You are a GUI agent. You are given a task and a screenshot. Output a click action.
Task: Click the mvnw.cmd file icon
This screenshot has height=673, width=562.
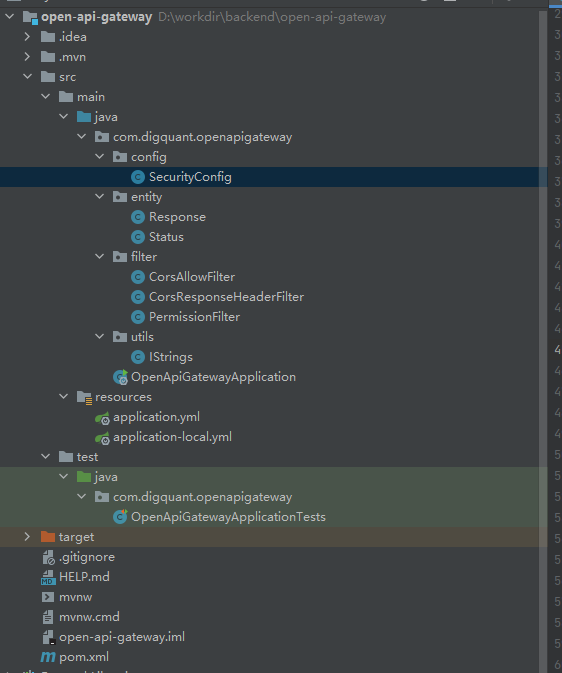pyautogui.click(x=48, y=617)
